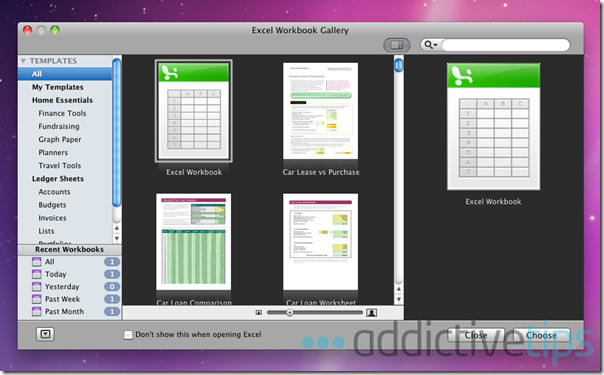This screenshot has width=604, height=375.
Task: Enable Don't show this when opening Excel
Action: click(x=128, y=335)
